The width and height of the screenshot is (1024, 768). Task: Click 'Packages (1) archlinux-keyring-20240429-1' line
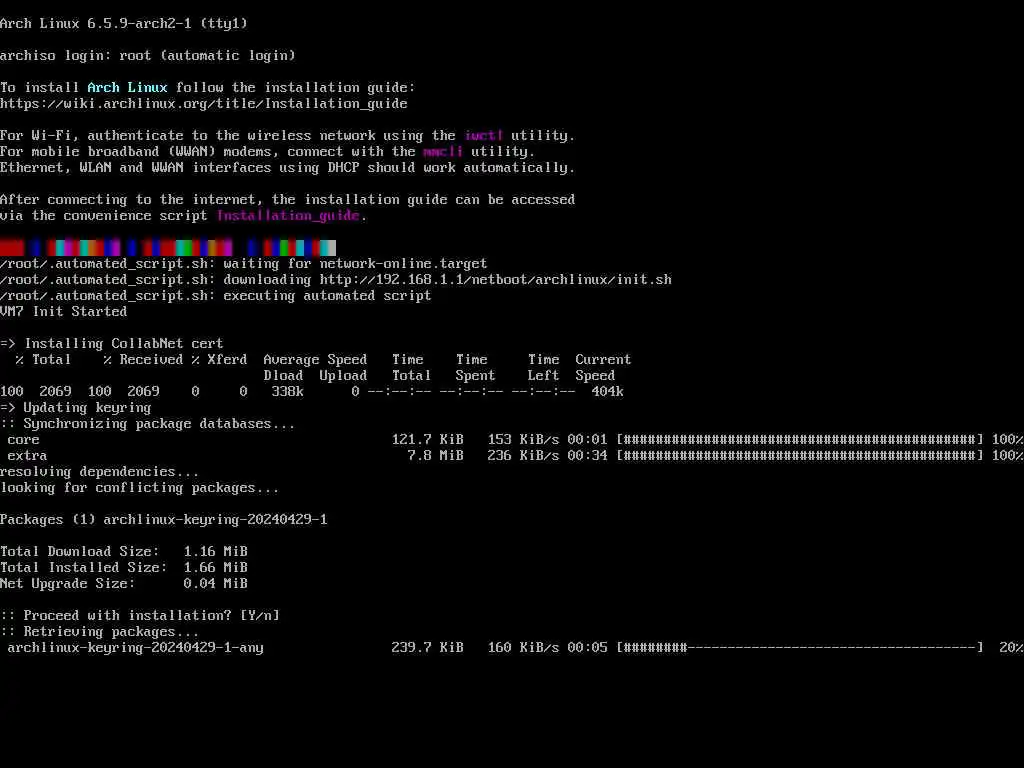(164, 520)
